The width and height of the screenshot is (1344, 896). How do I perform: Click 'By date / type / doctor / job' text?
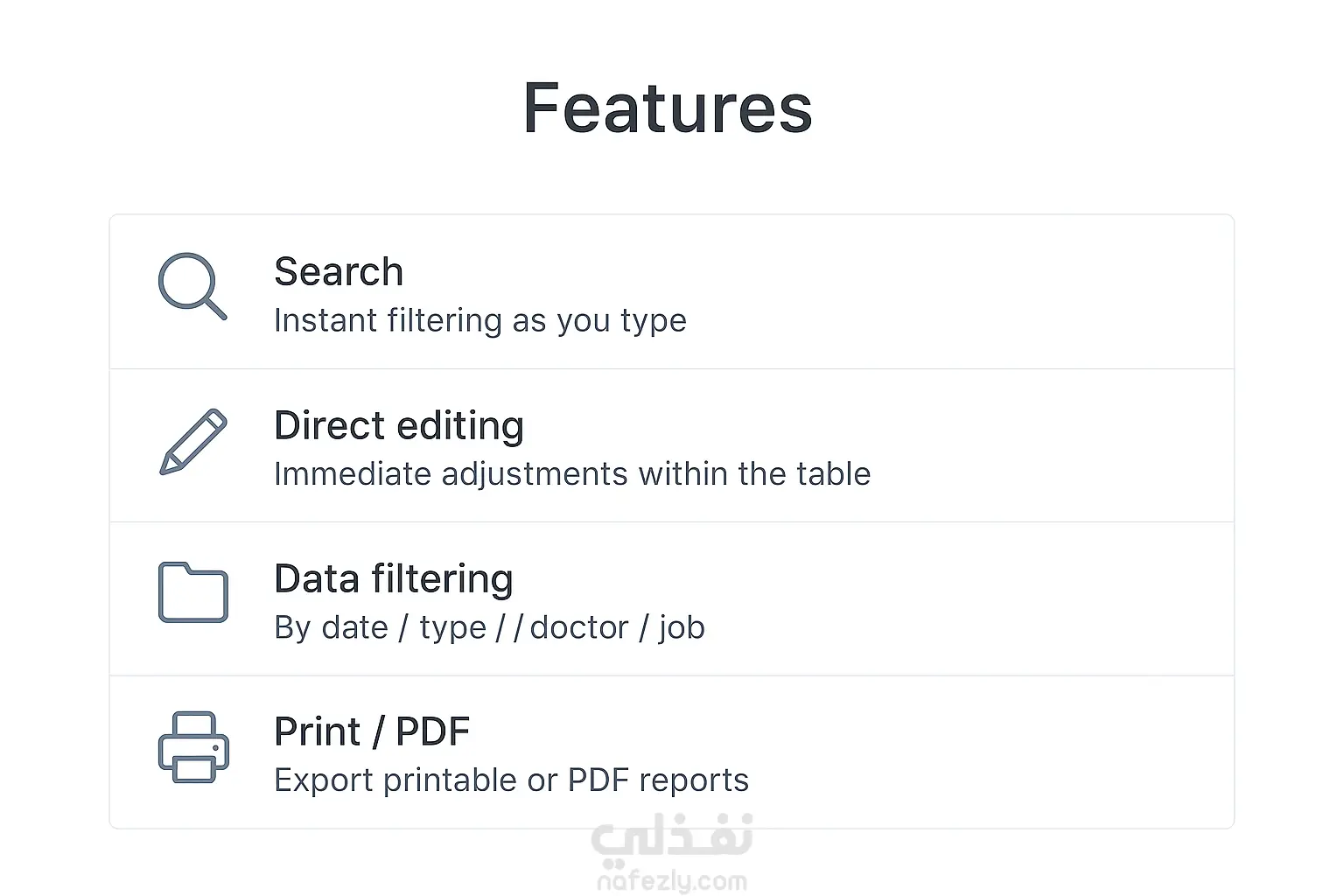click(489, 628)
